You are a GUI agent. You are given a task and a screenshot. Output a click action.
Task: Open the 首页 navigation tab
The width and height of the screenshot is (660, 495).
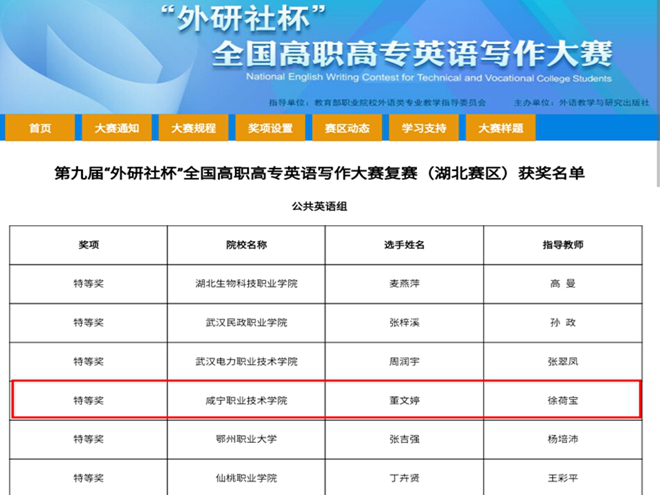pos(40,128)
